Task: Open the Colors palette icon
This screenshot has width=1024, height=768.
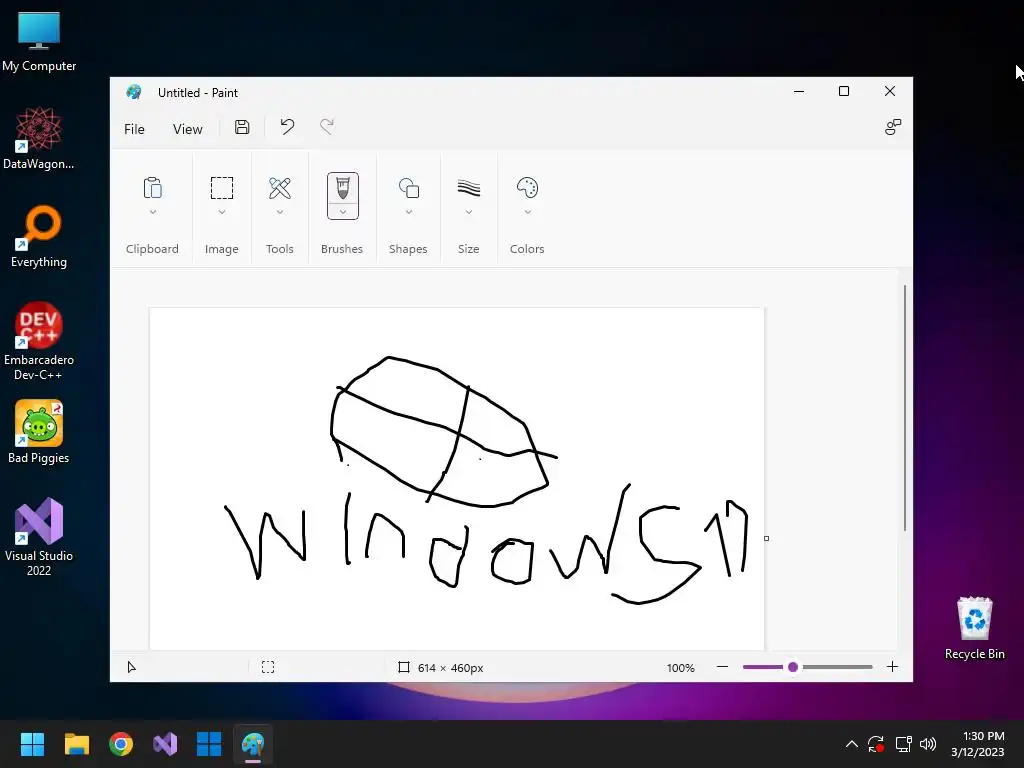Action: click(x=527, y=188)
